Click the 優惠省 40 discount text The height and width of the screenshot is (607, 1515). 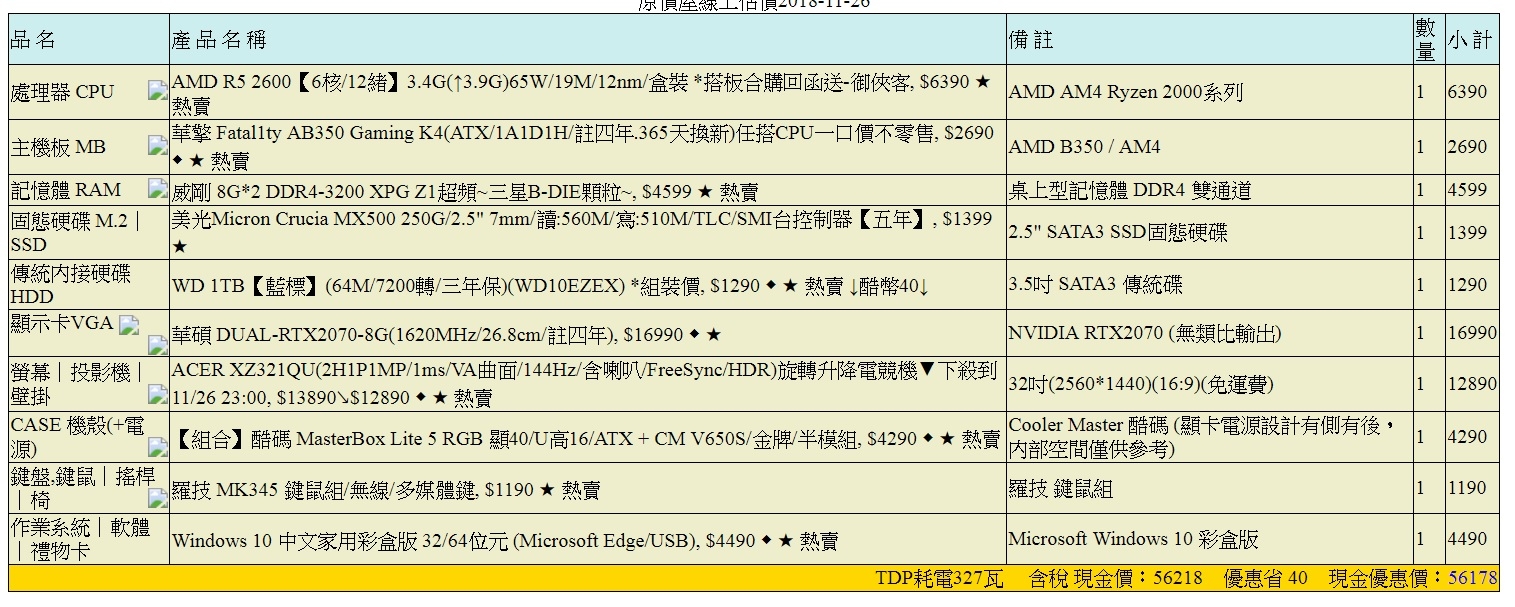1265,578
